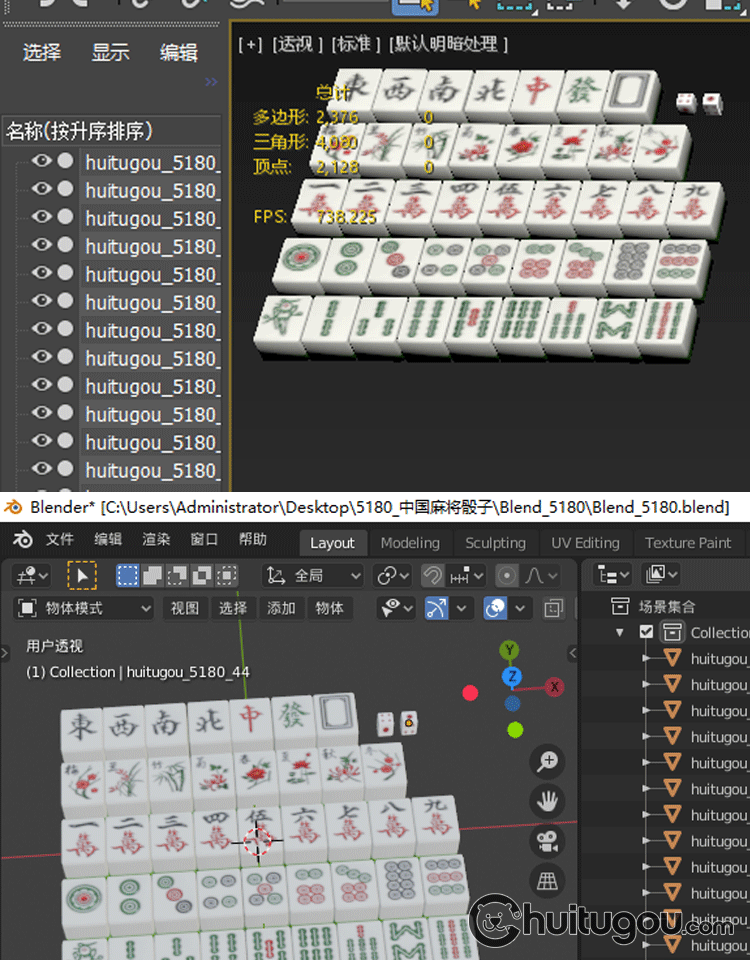The height and width of the screenshot is (960, 750).
Task: Uncheck the Collection visibility checkbox in outliner
Action: 647,632
